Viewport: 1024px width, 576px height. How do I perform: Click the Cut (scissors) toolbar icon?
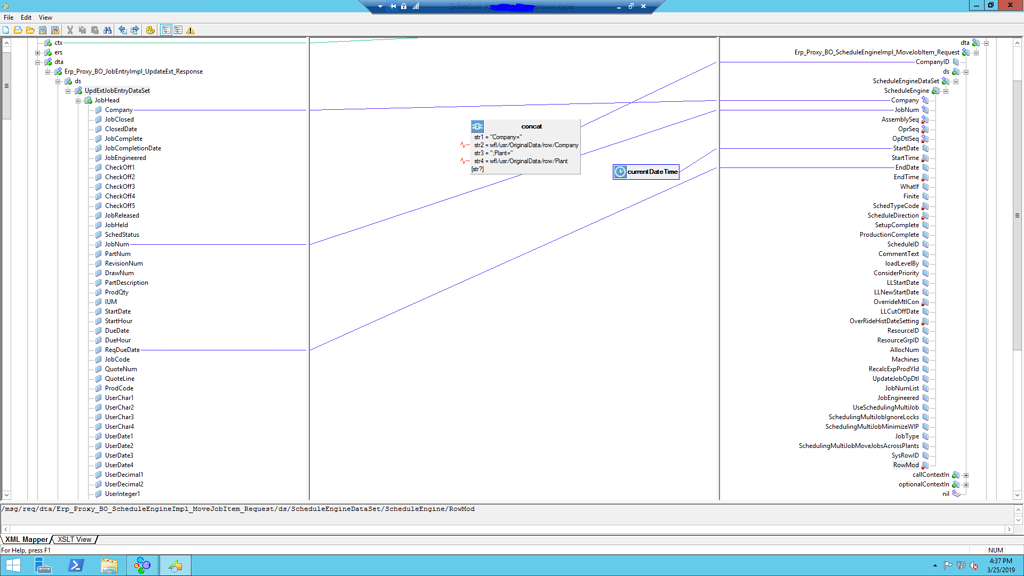pyautogui.click(x=70, y=31)
